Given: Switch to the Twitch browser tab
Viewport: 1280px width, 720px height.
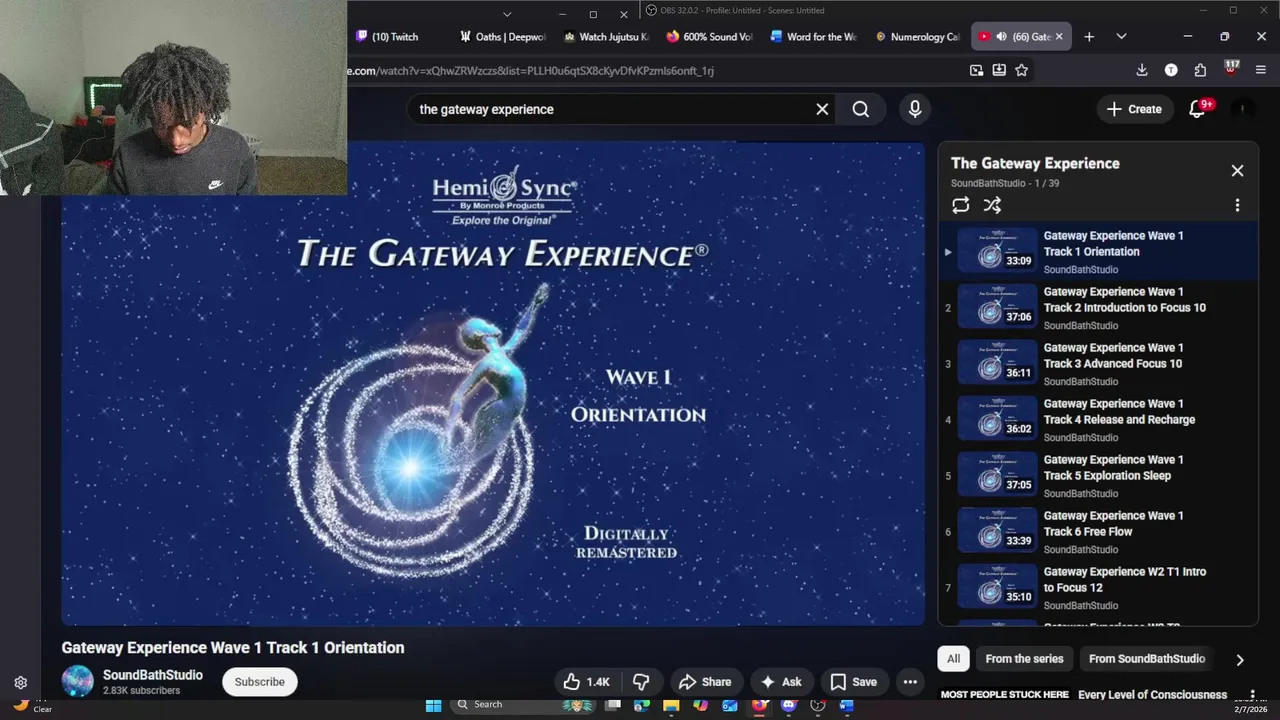Looking at the screenshot, I should click(x=395, y=37).
